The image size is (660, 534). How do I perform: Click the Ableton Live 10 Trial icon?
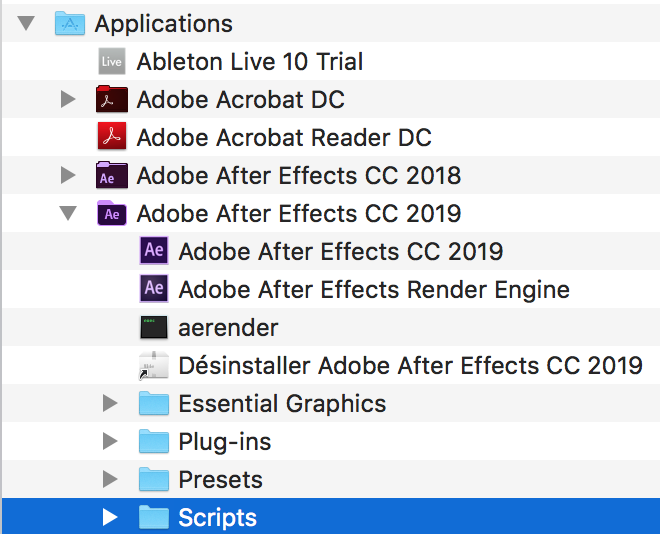pos(112,62)
